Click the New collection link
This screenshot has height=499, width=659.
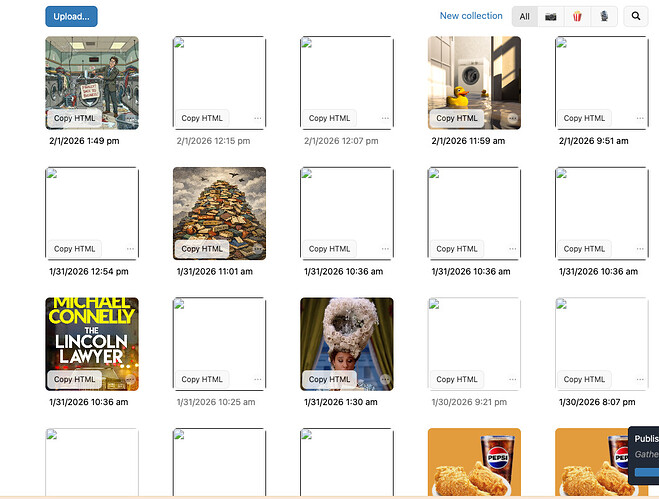click(471, 16)
